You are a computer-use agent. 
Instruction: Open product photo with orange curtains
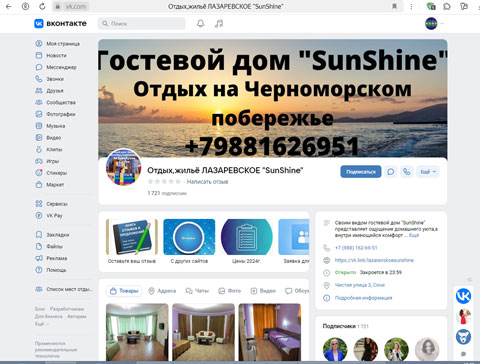pyautogui.click(x=270, y=332)
